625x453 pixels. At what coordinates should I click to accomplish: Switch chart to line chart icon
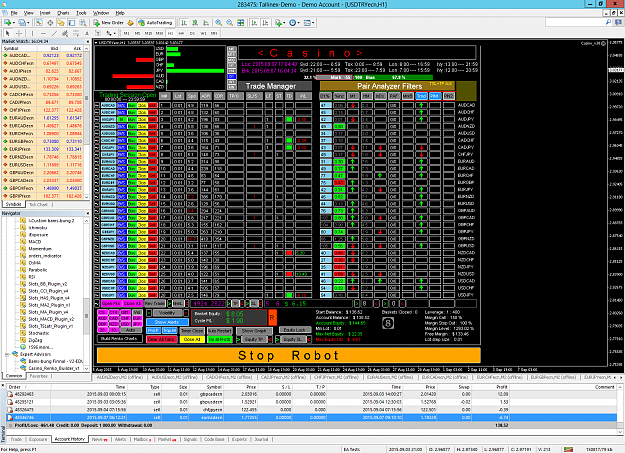pyautogui.click(x=206, y=23)
